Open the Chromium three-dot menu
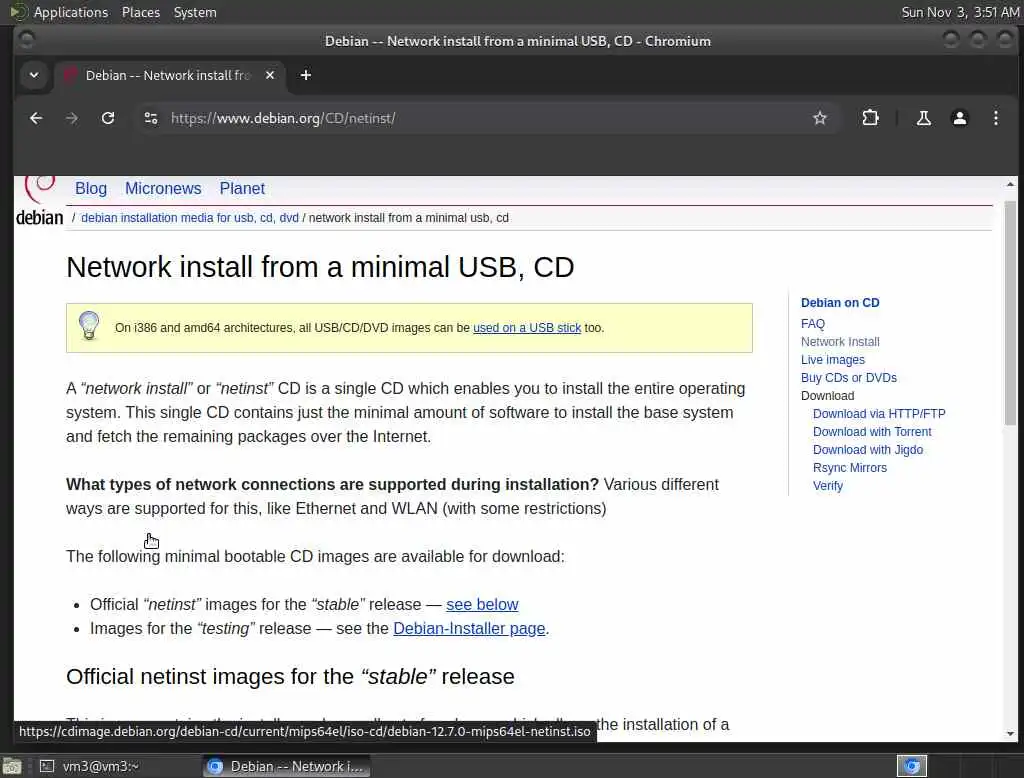This screenshot has height=778, width=1024. coord(995,118)
